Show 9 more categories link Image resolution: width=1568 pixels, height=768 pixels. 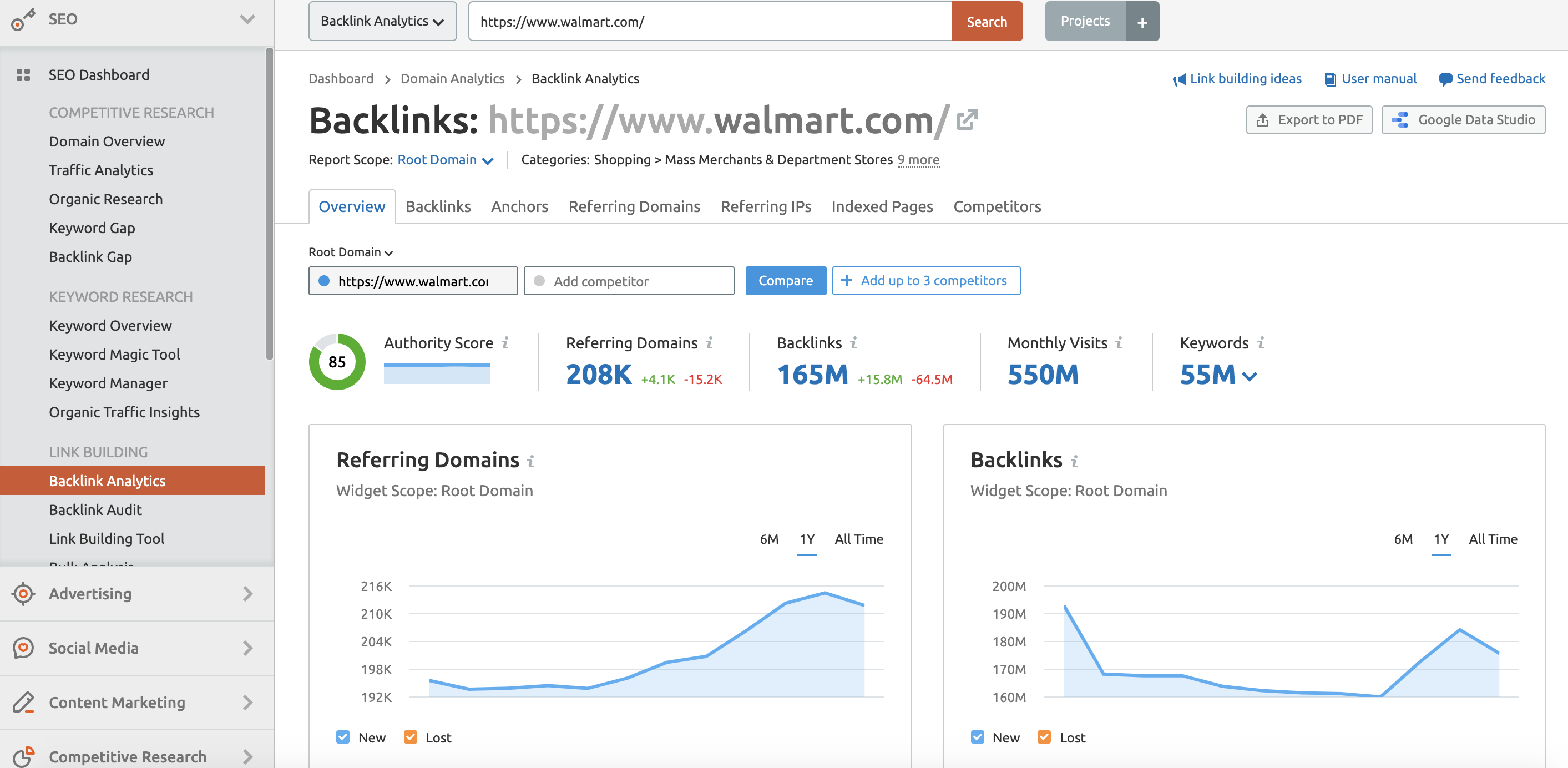point(918,160)
